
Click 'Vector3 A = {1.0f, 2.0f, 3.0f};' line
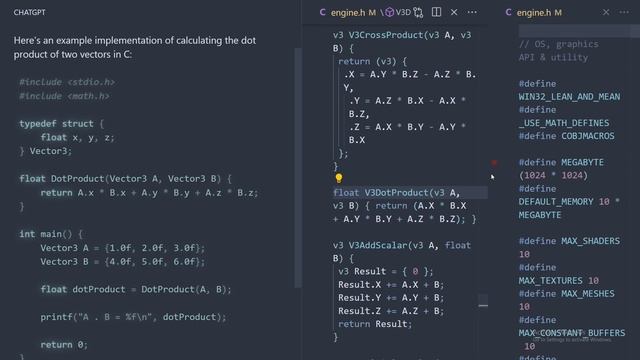(122, 248)
